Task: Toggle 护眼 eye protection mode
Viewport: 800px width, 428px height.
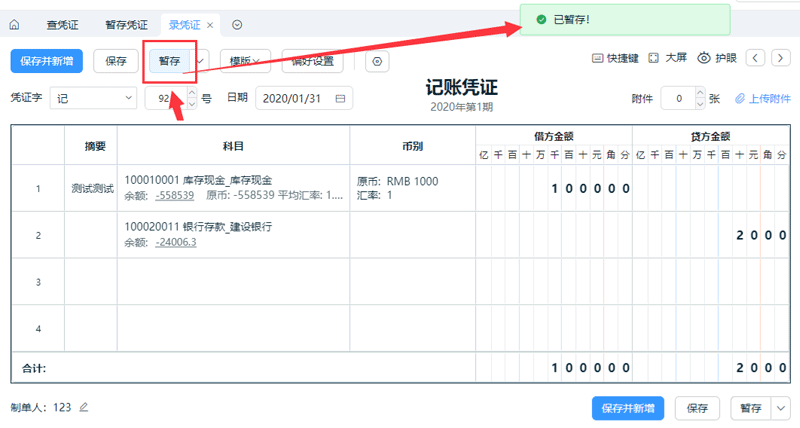Action: coord(717,58)
